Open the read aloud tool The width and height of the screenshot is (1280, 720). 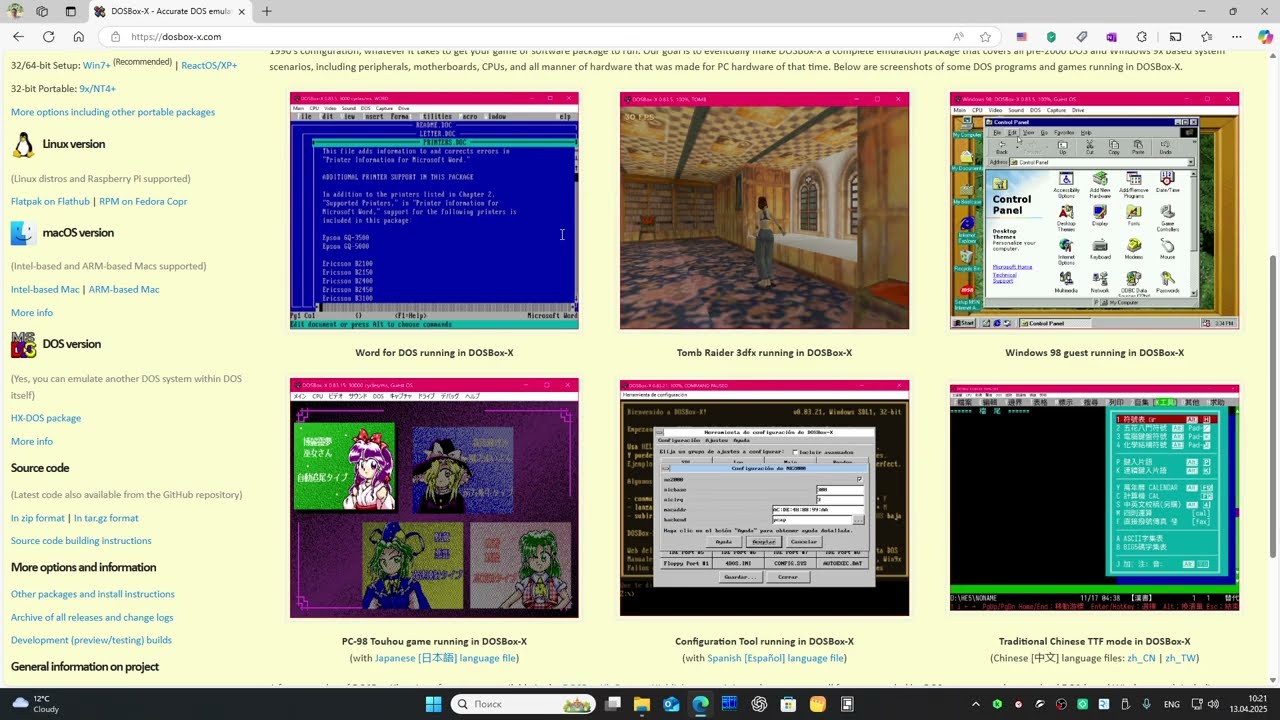coord(958,37)
